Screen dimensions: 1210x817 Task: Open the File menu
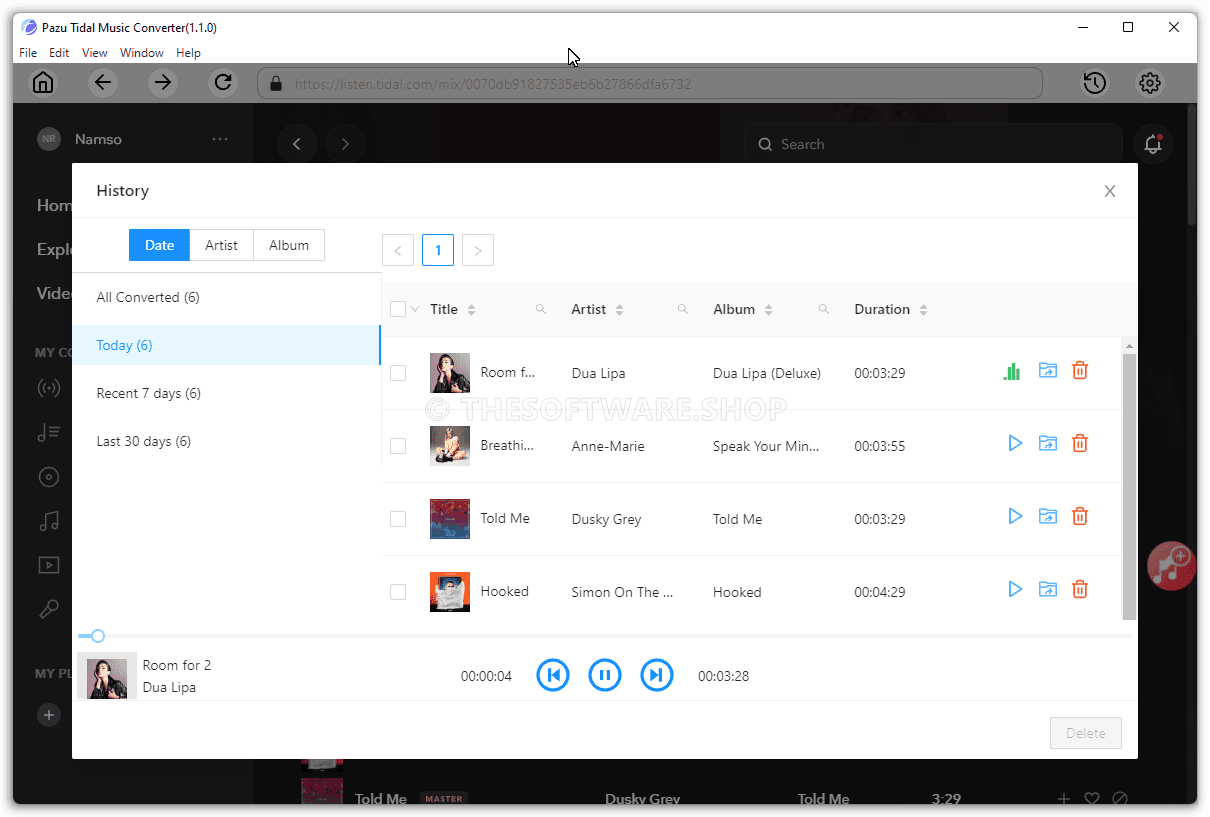28,53
